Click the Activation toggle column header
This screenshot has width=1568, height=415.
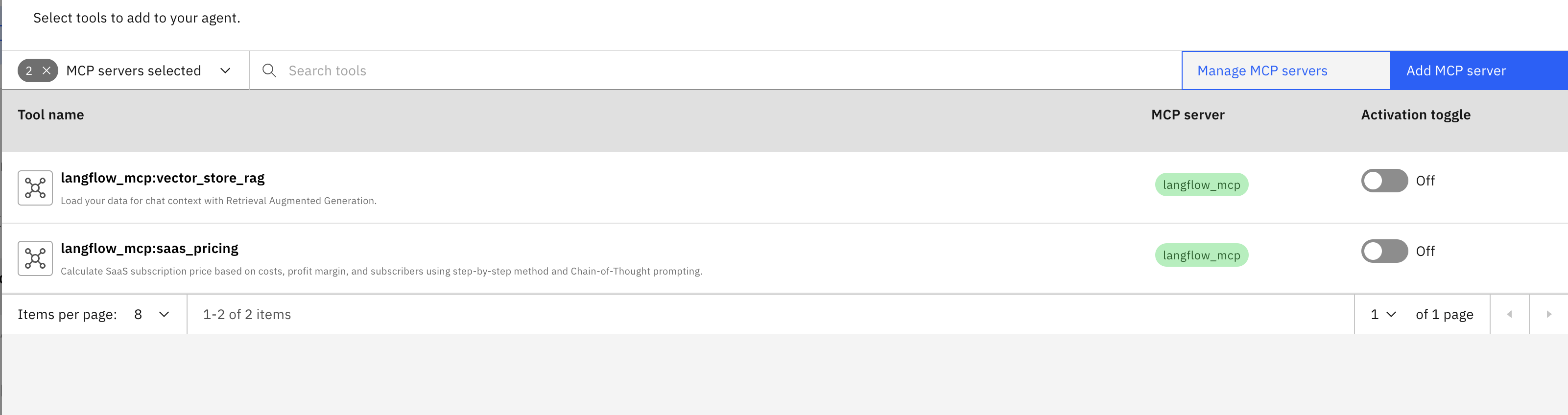[1415, 115]
